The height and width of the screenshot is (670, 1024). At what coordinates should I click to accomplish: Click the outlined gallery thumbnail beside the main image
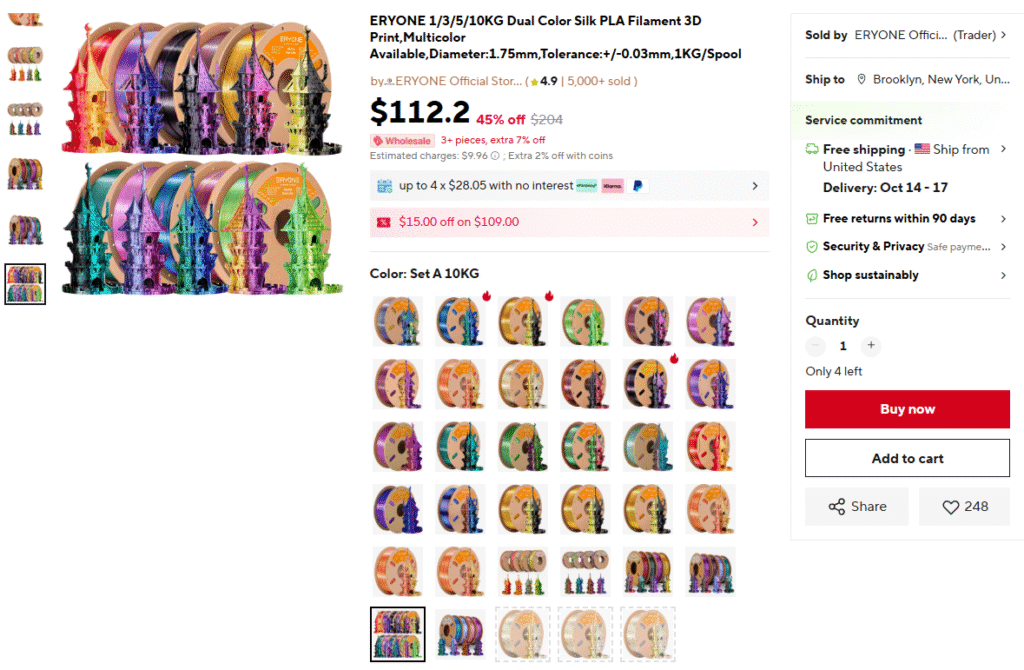click(25, 284)
